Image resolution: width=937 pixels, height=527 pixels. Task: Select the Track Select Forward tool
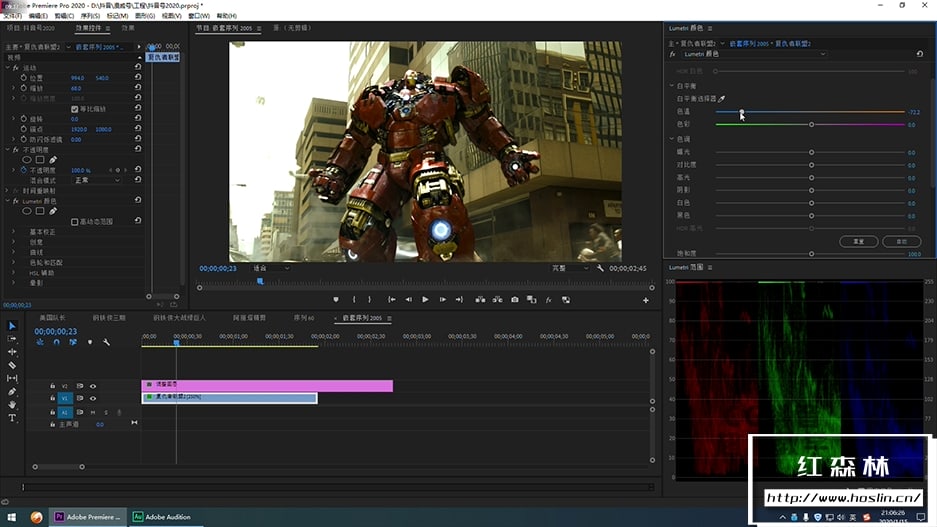click(x=12, y=339)
